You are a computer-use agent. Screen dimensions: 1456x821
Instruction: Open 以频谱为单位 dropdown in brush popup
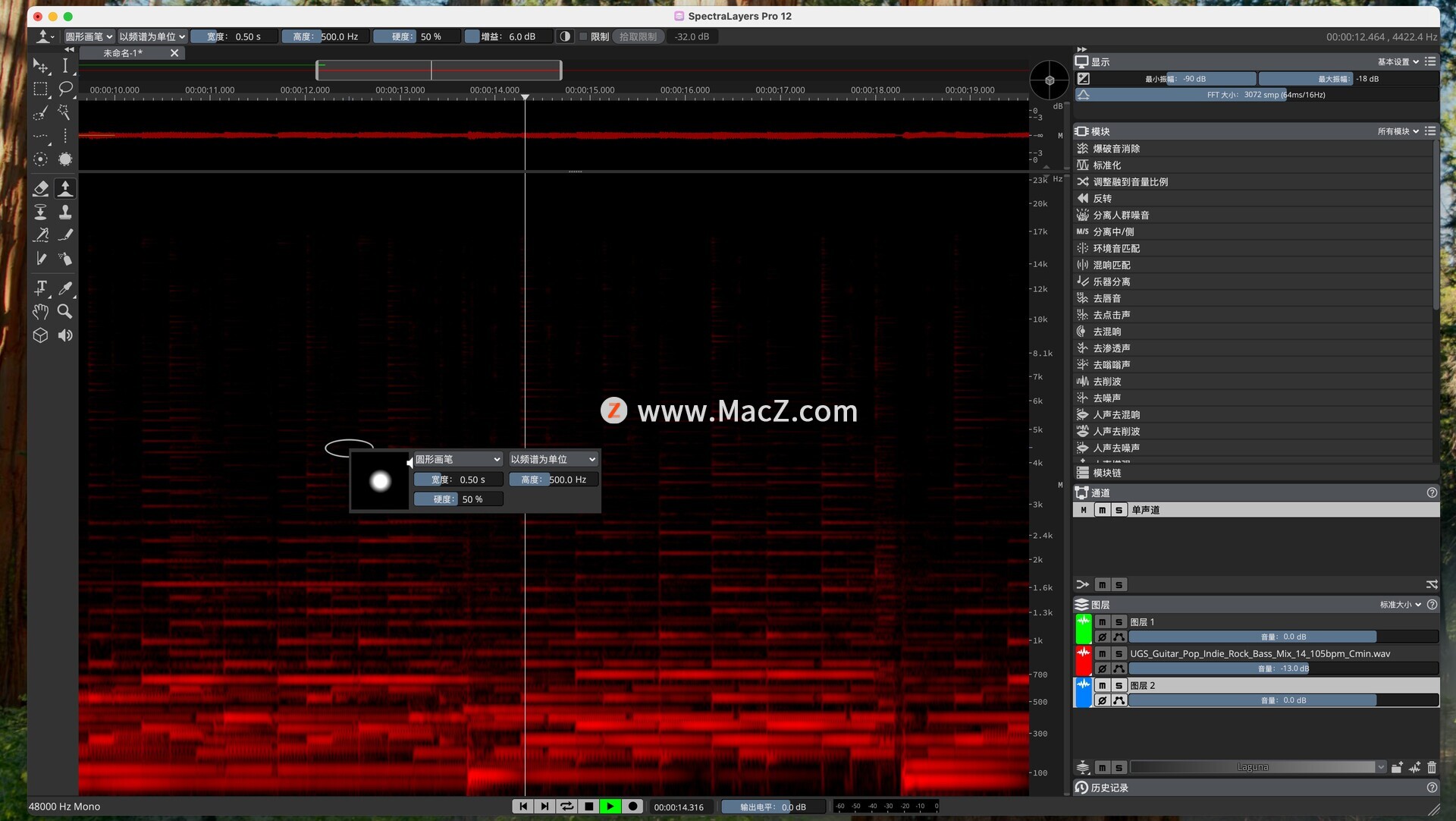click(x=553, y=459)
